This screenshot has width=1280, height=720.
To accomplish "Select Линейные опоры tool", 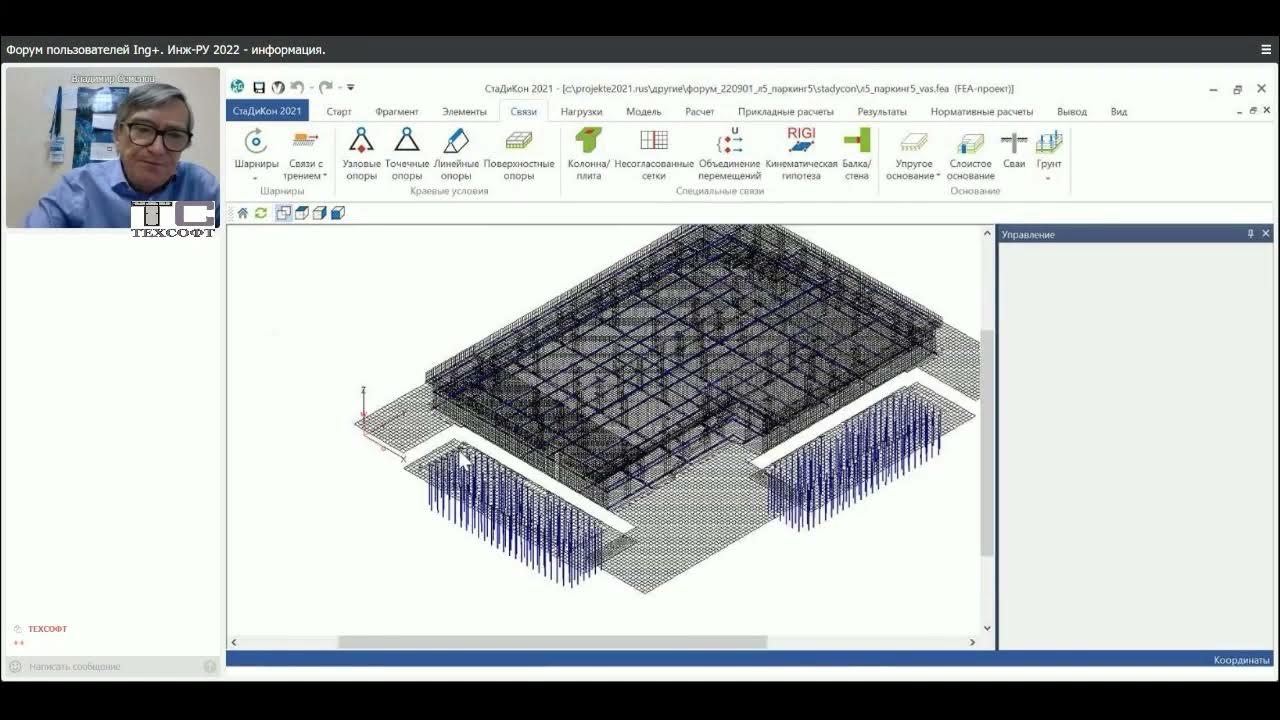I will click(x=456, y=153).
